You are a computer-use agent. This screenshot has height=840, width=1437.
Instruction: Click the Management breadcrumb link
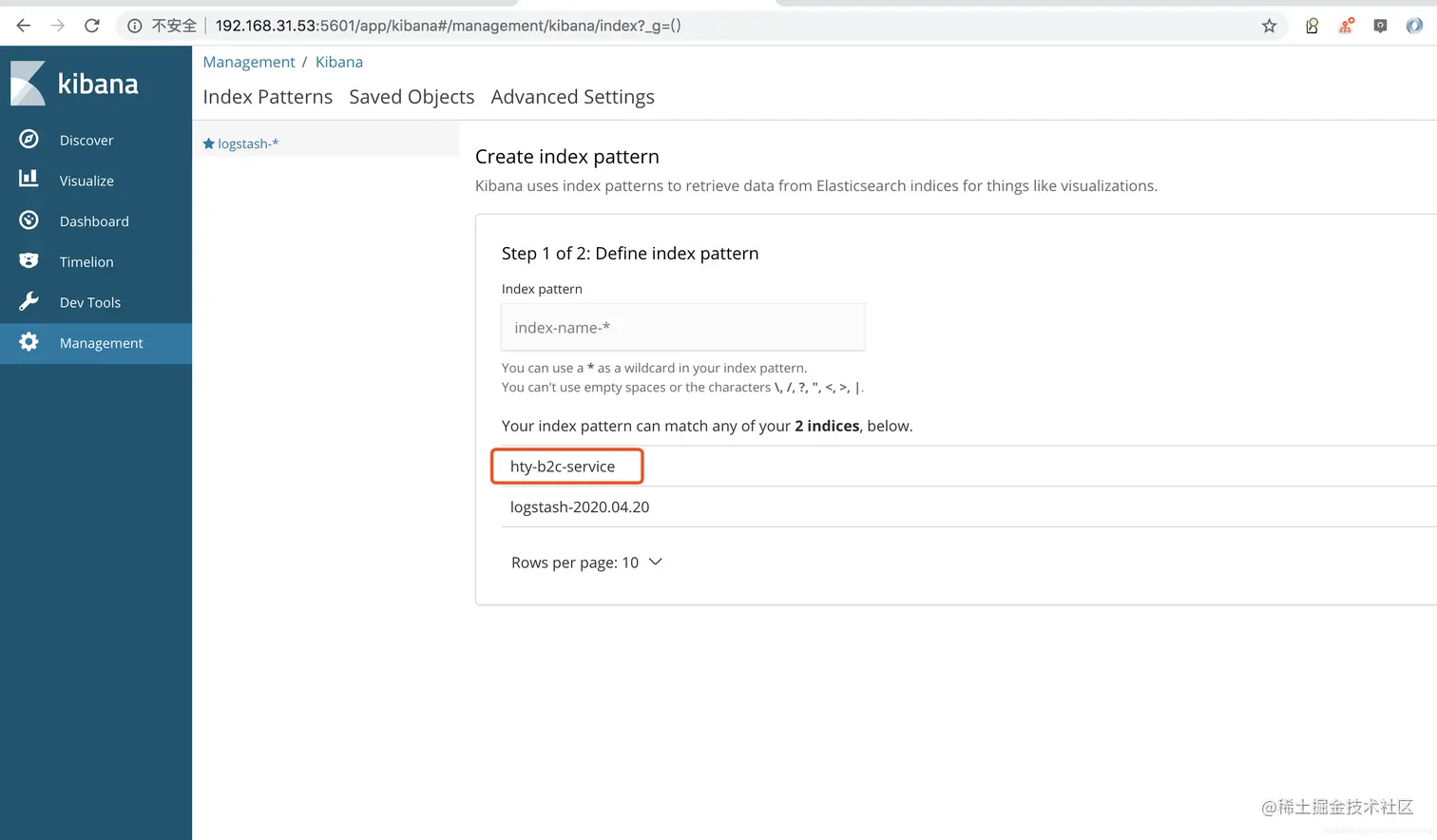[249, 62]
